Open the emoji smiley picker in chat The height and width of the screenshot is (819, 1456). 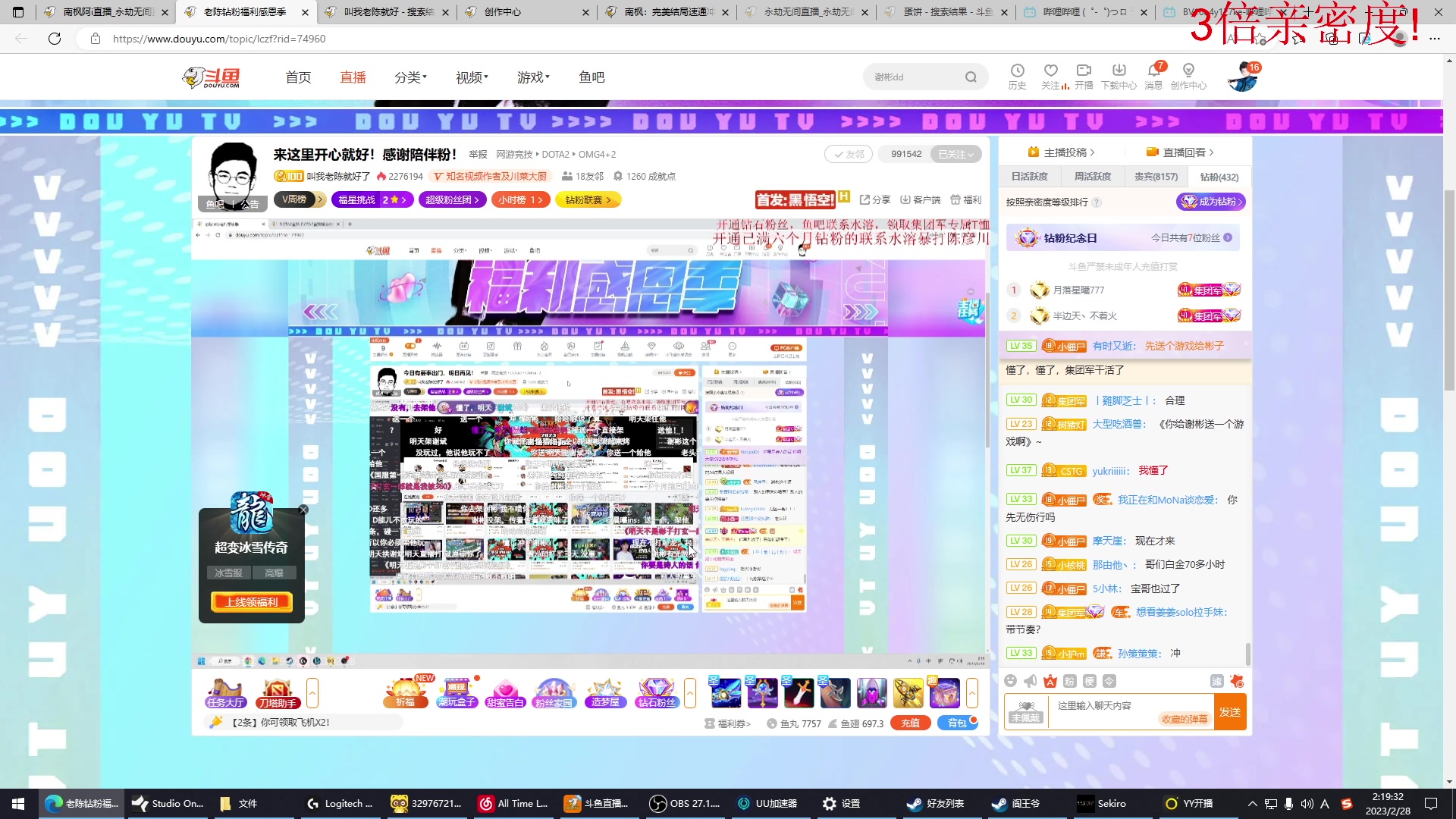point(1010,681)
